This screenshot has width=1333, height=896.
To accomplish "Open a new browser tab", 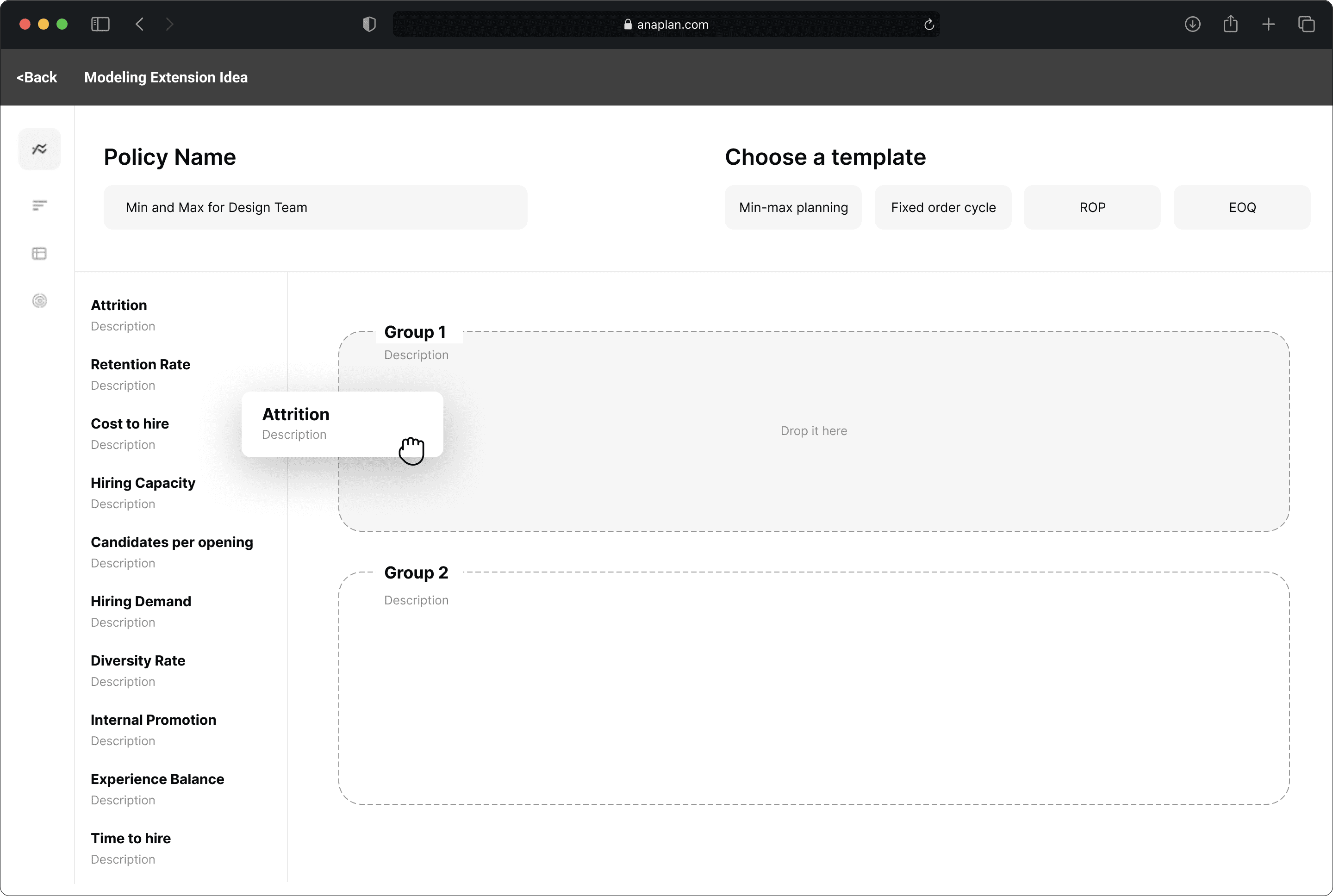I will pyautogui.click(x=1269, y=24).
